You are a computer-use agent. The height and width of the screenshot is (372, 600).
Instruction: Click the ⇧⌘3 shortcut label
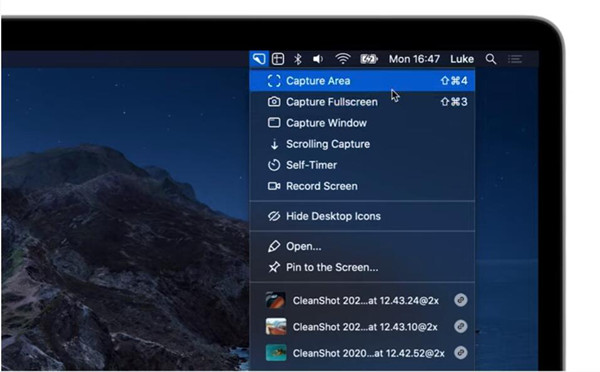click(454, 102)
